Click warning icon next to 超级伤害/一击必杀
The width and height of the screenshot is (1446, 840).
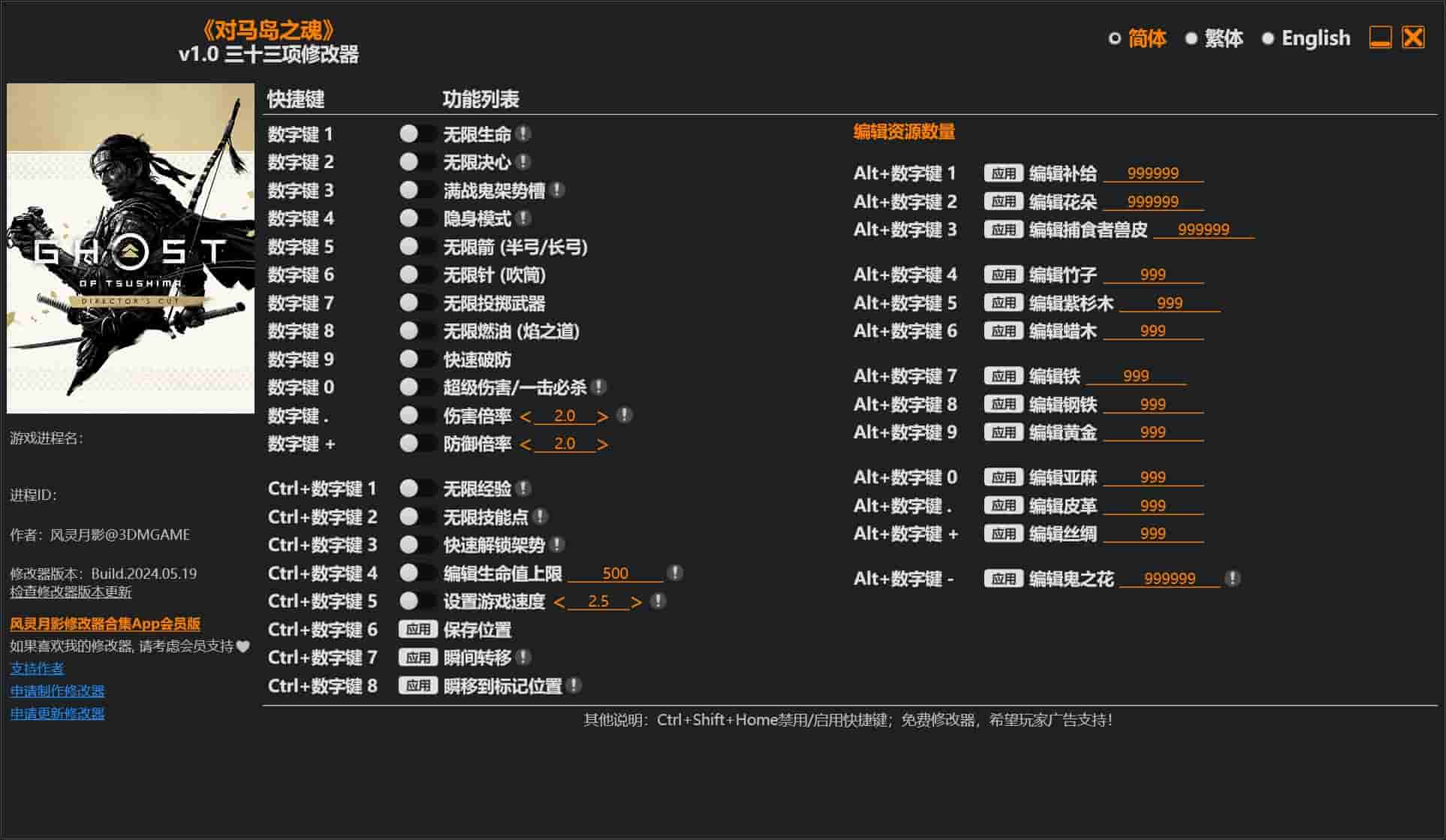(598, 387)
